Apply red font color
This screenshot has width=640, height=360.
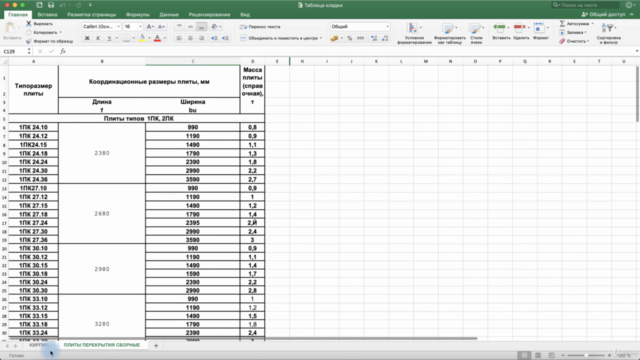pyautogui.click(x=157, y=38)
